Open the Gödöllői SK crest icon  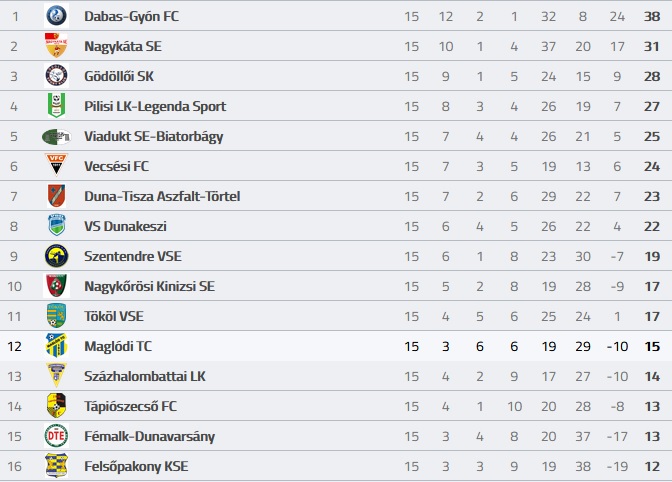pos(56,76)
